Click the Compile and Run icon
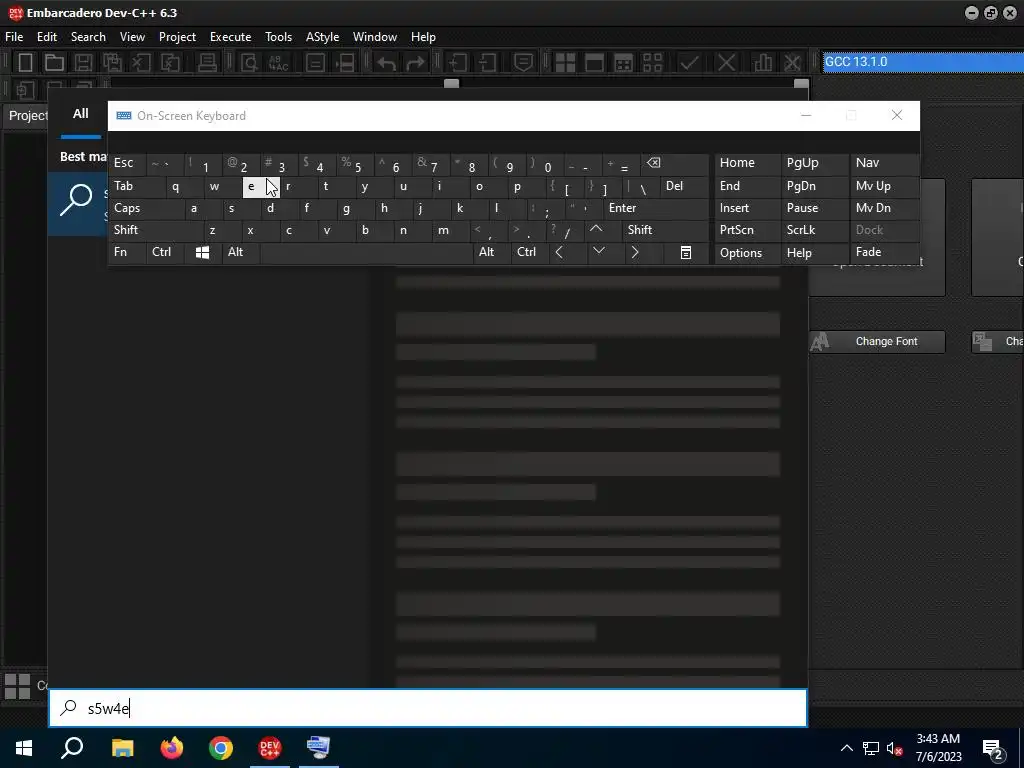Screen dimensions: 1024x768 (x=624, y=63)
